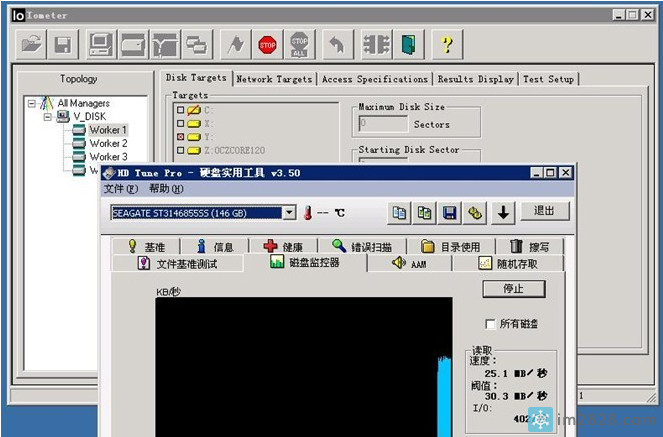This screenshot has width=663, height=437.
Task: Click the Open configuration file icon in Iometer
Action: point(32,44)
